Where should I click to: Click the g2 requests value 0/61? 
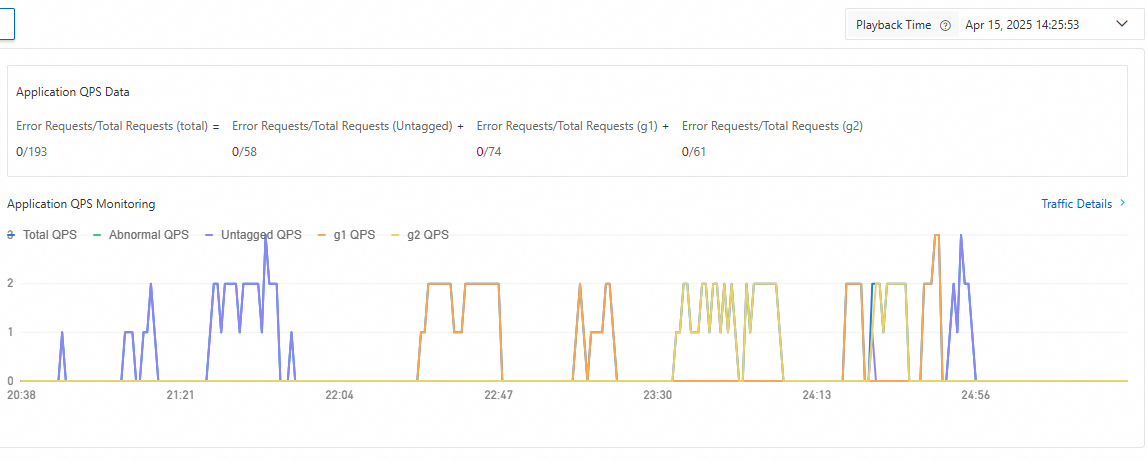pyautogui.click(x=694, y=152)
